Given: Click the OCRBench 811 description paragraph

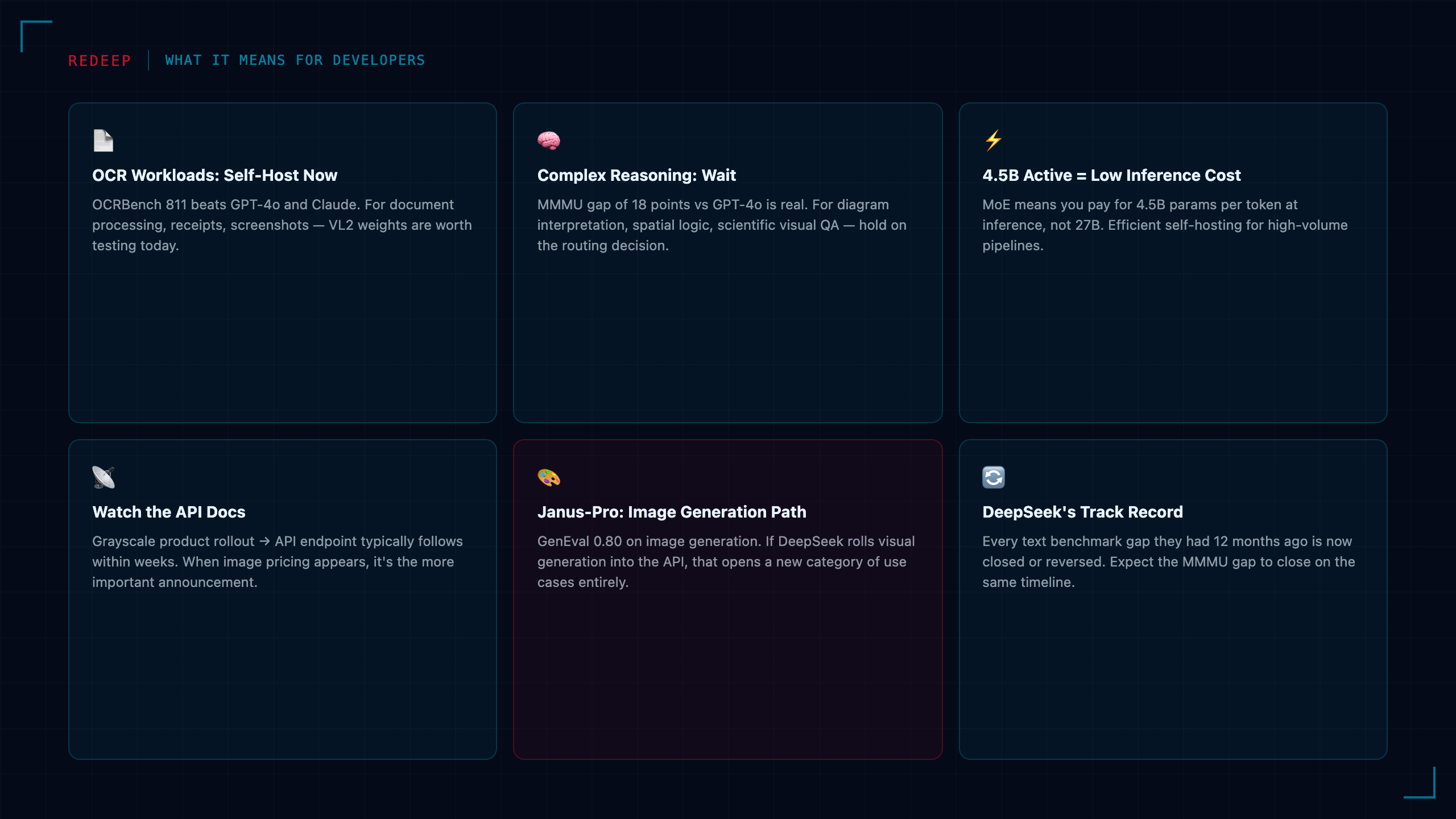Looking at the screenshot, I should (x=282, y=225).
